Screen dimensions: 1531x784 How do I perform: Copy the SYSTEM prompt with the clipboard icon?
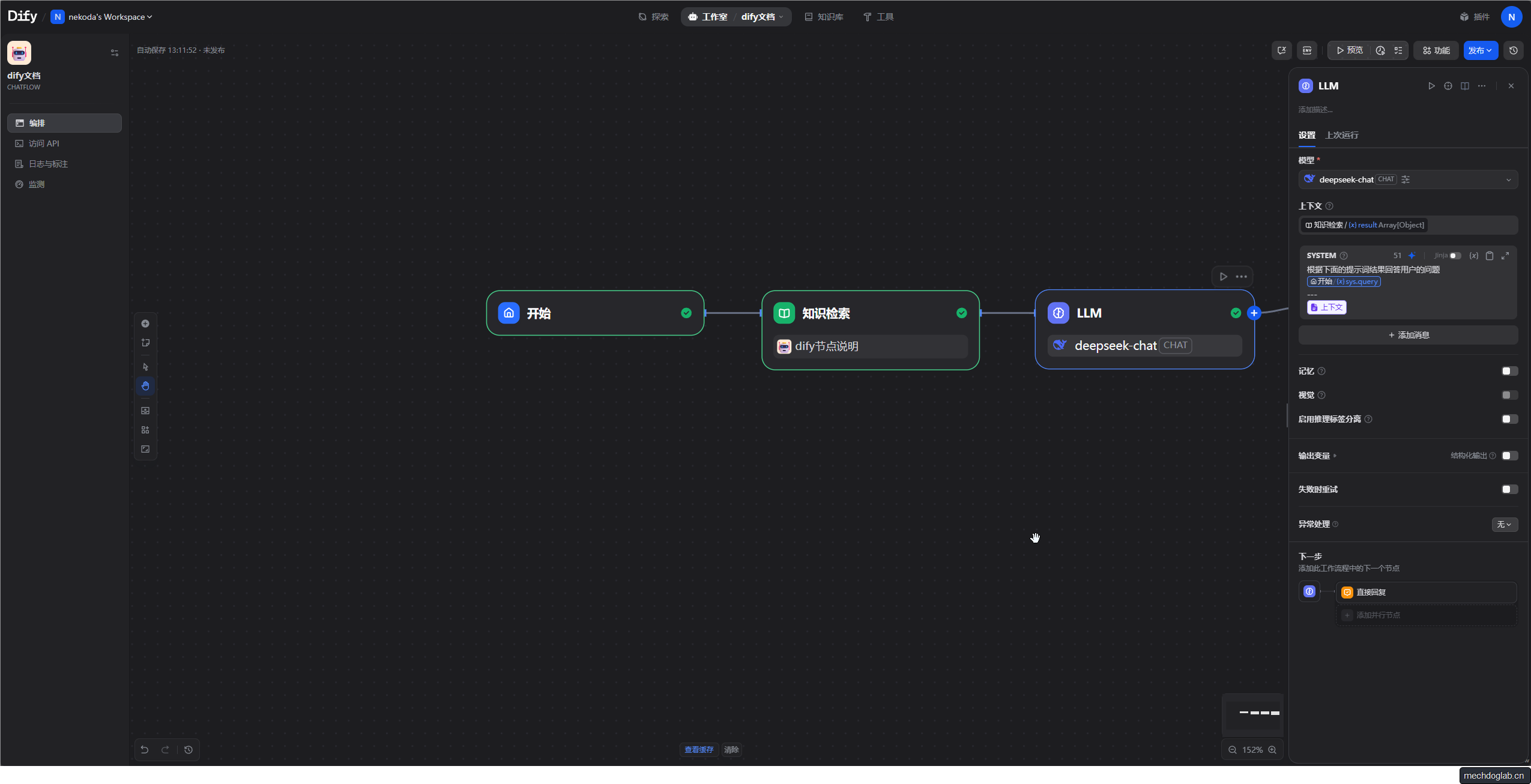1490,256
